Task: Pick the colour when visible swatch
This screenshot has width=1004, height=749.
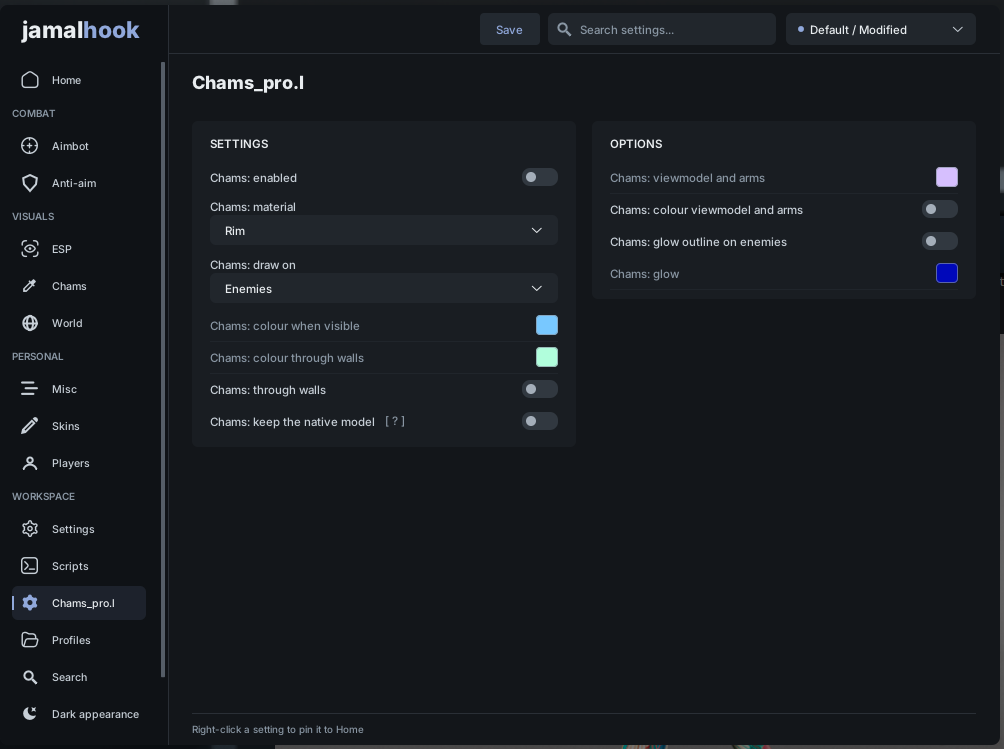Action: click(547, 325)
